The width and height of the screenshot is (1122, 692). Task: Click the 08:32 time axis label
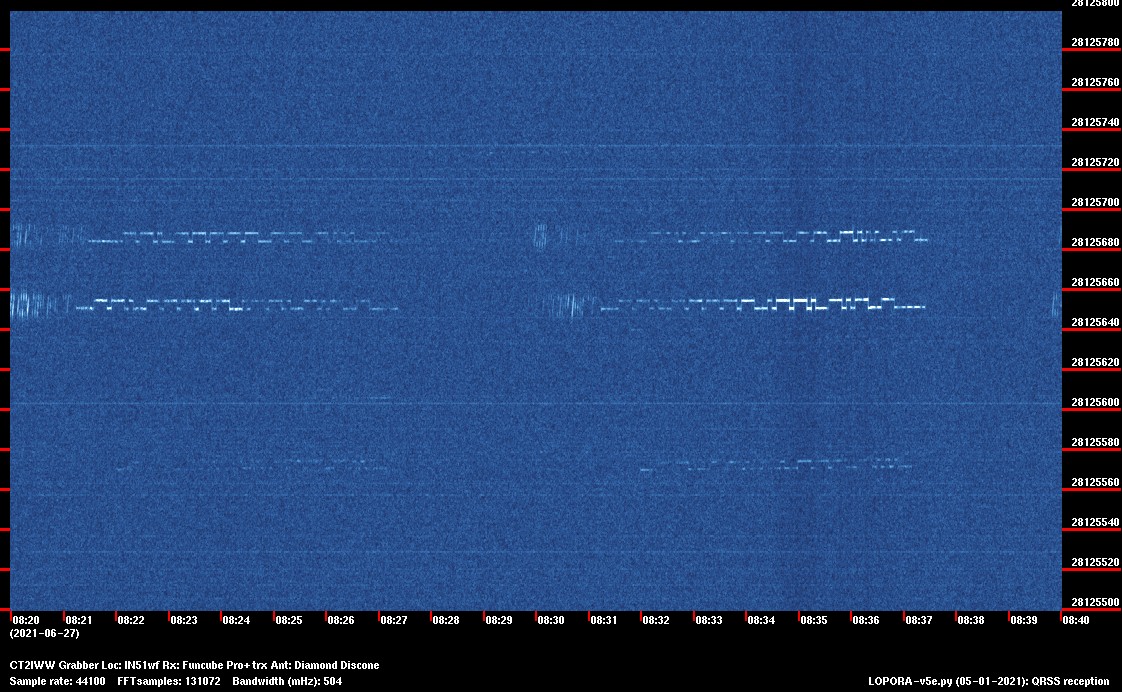[656, 620]
